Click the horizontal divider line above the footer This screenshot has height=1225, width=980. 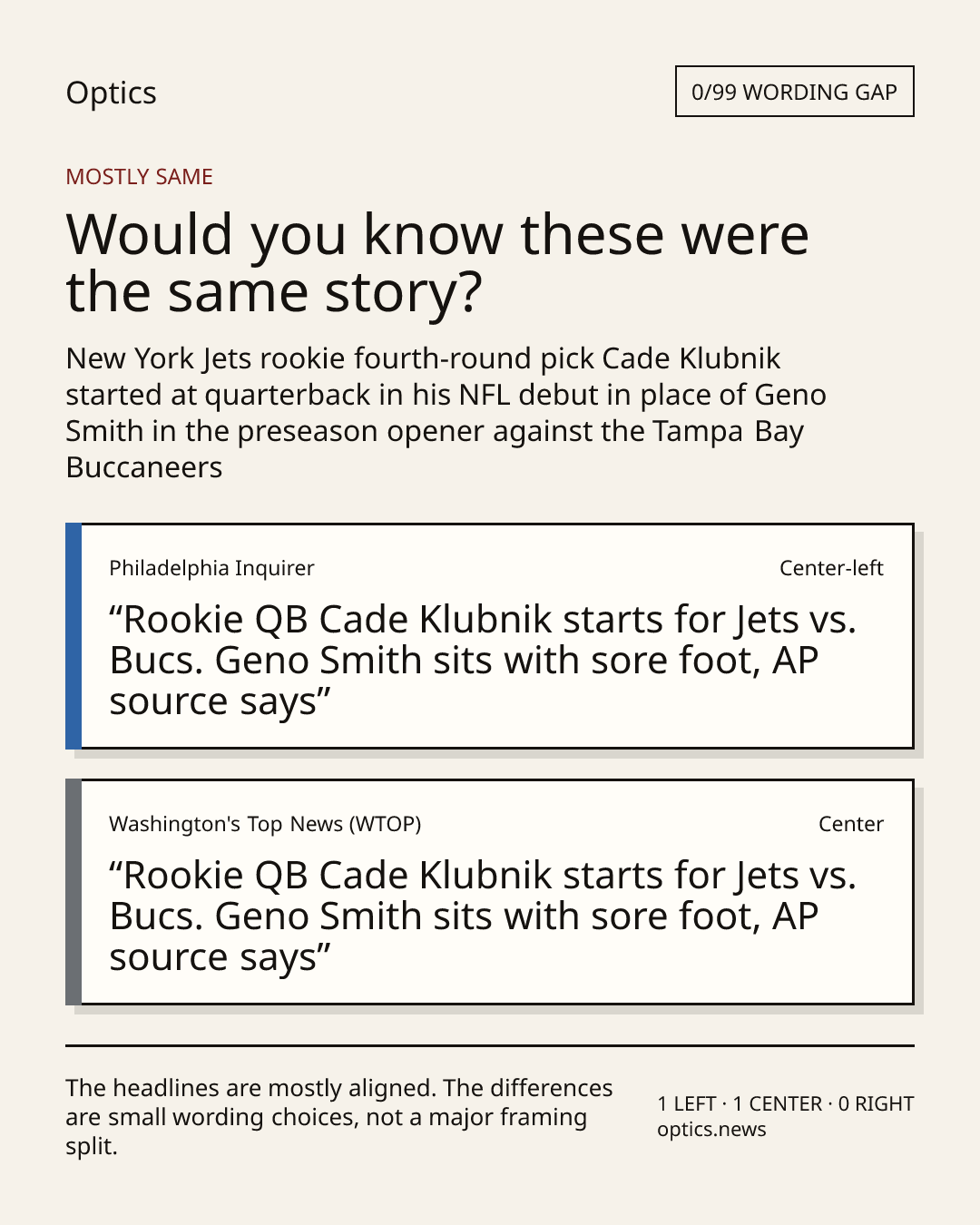pyautogui.click(x=490, y=1045)
